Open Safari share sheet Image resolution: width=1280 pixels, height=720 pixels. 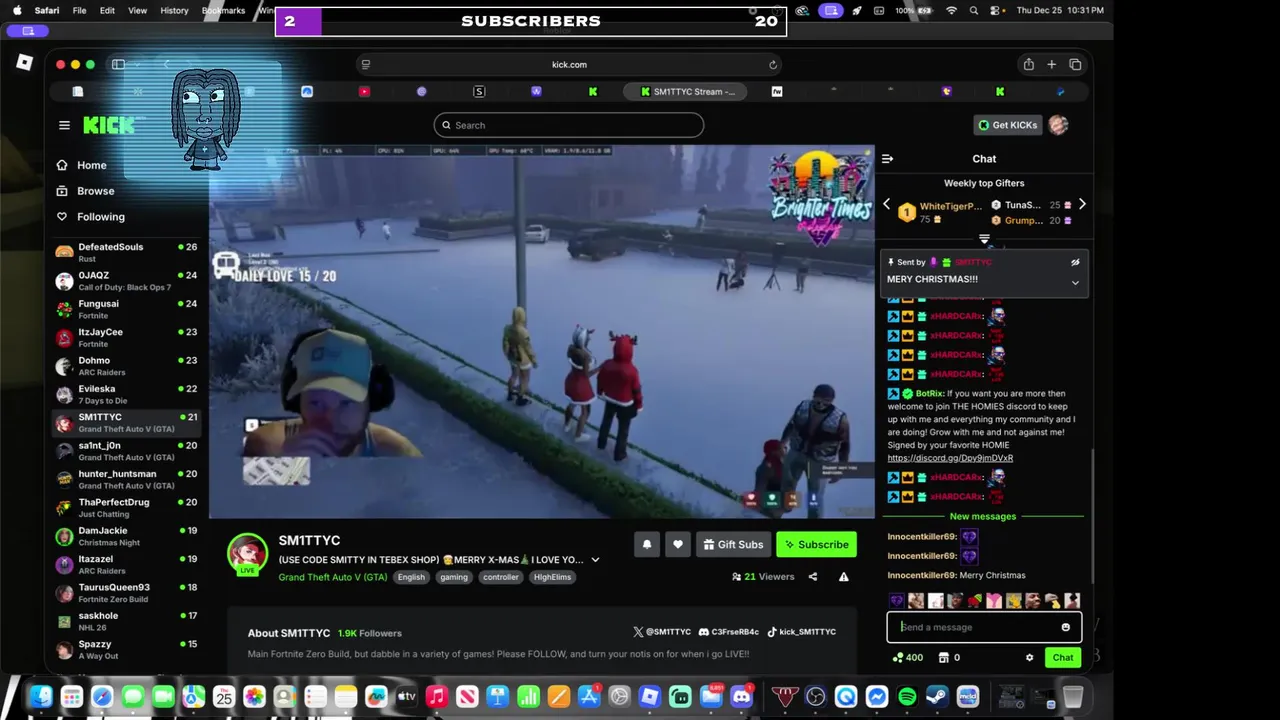[x=1028, y=65]
